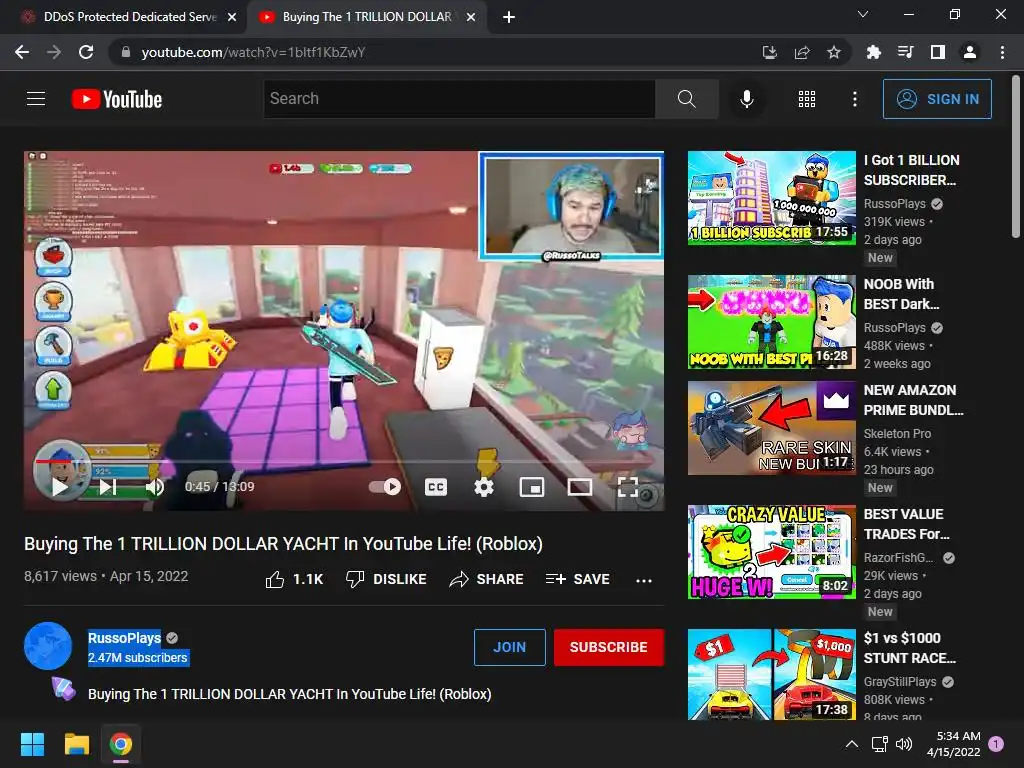
Task: Open the notification center badge
Action: coord(996,743)
